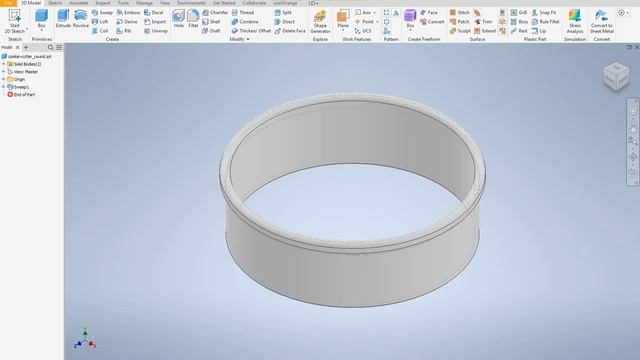Open the Box primitives dropdown

[42, 30]
